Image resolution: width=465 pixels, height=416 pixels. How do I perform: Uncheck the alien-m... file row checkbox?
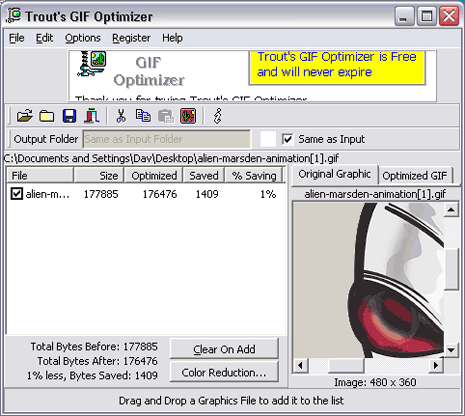tap(17, 194)
